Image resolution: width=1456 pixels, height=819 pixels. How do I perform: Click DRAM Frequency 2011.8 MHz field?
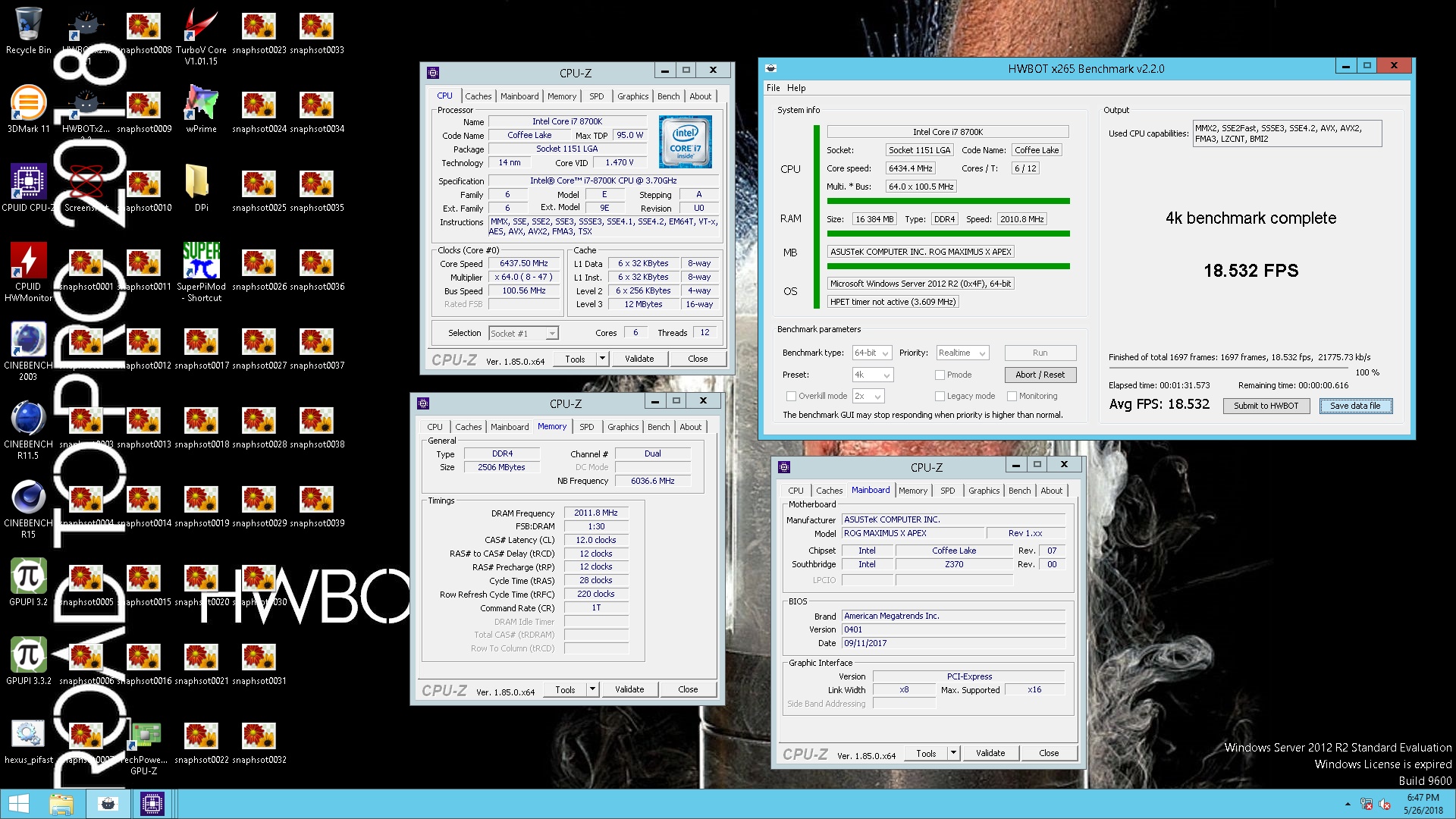tap(596, 513)
